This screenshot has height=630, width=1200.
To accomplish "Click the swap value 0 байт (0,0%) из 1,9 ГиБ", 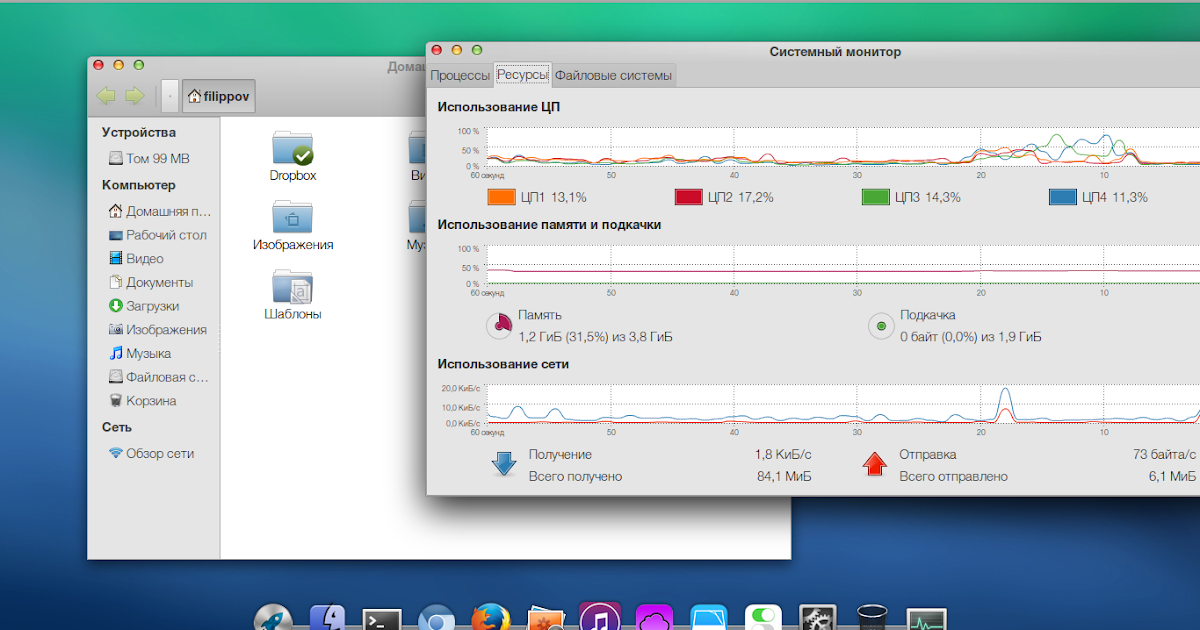I will click(x=970, y=337).
